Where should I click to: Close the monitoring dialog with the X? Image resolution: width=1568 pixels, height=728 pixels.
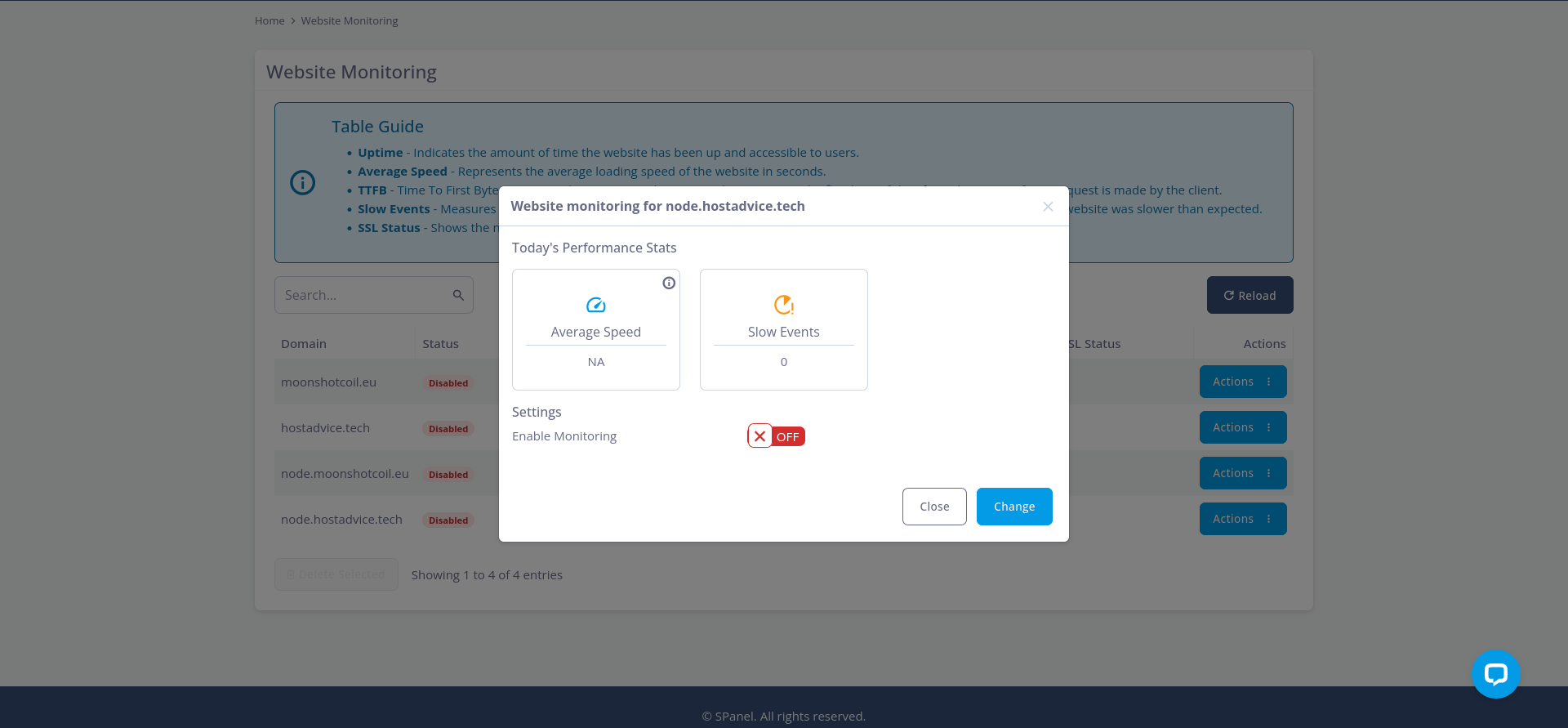(1048, 207)
